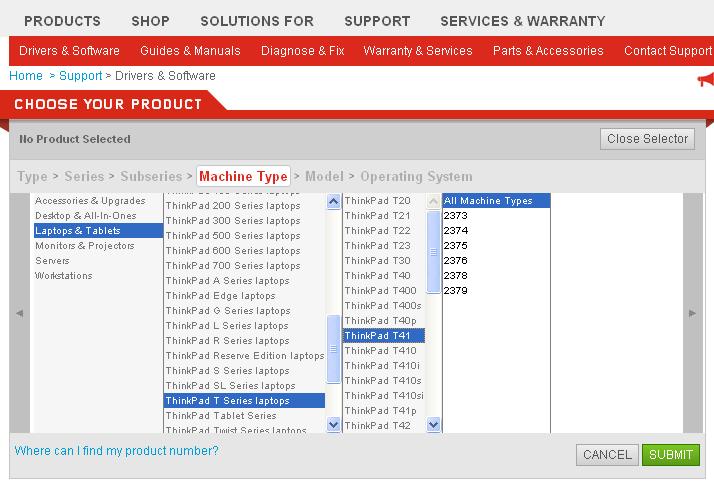Choose ThinkPad SL Series laptops

(245, 386)
